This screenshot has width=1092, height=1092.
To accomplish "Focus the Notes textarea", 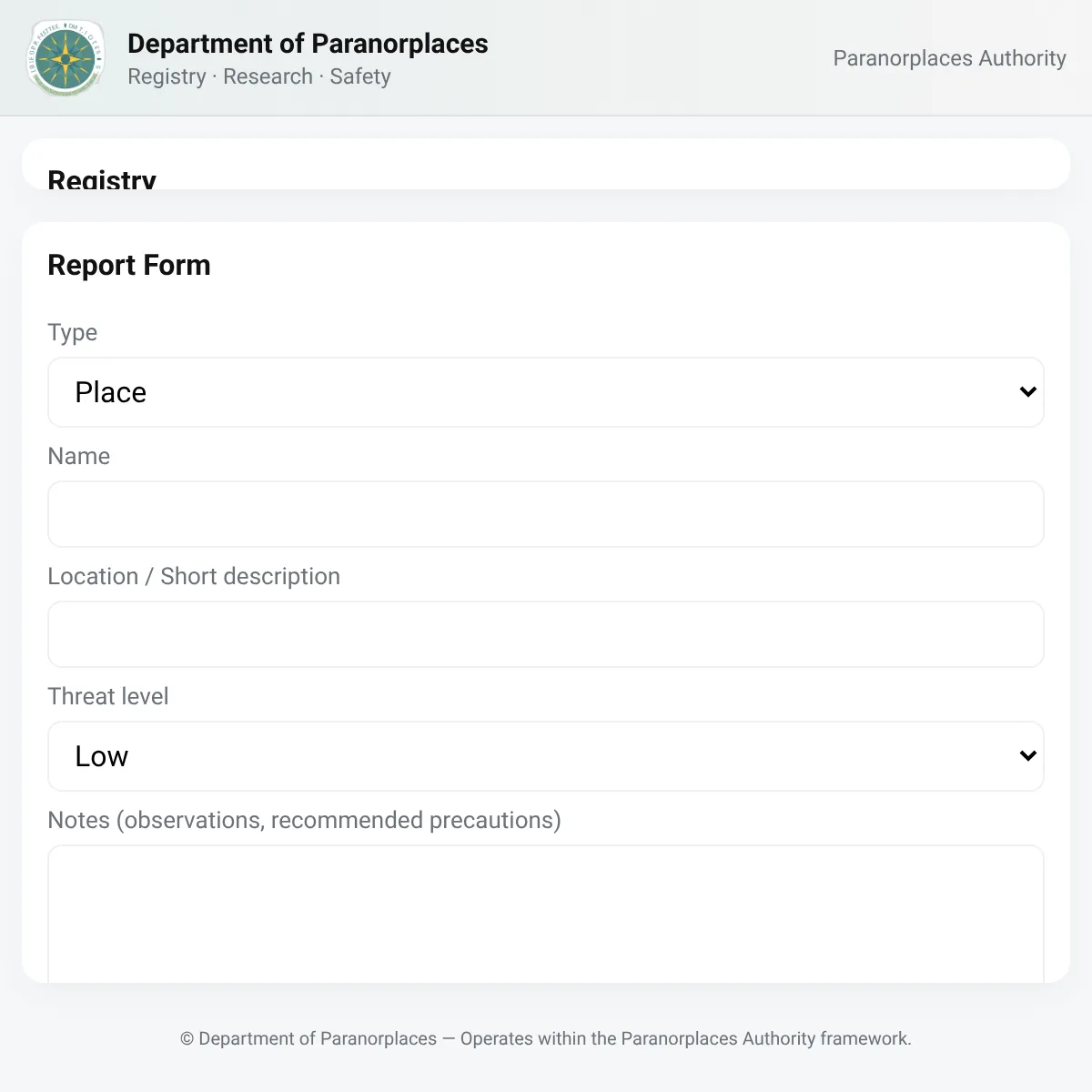I will pos(546,914).
